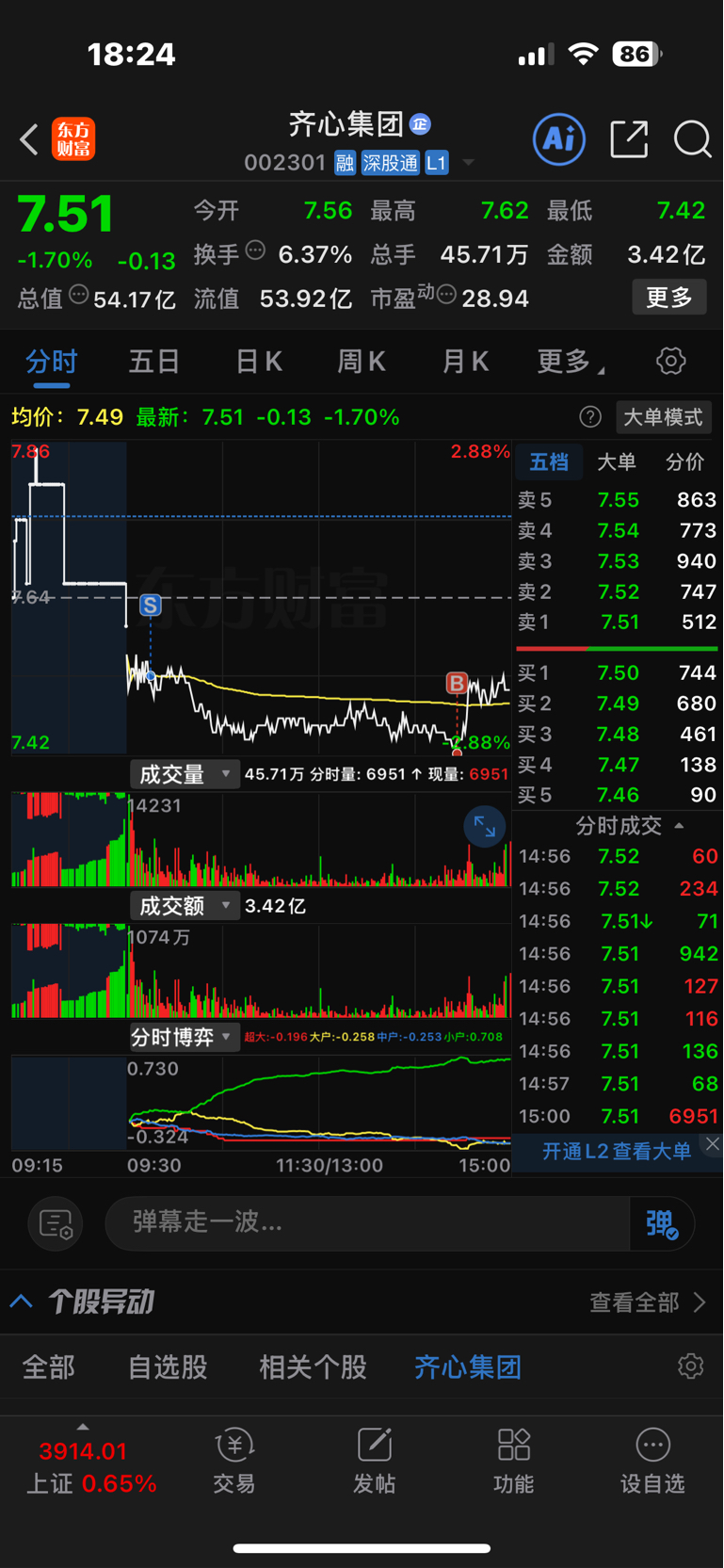Tap the 15:00 trade row 6951
The image size is (724, 1568).
pos(618,1116)
